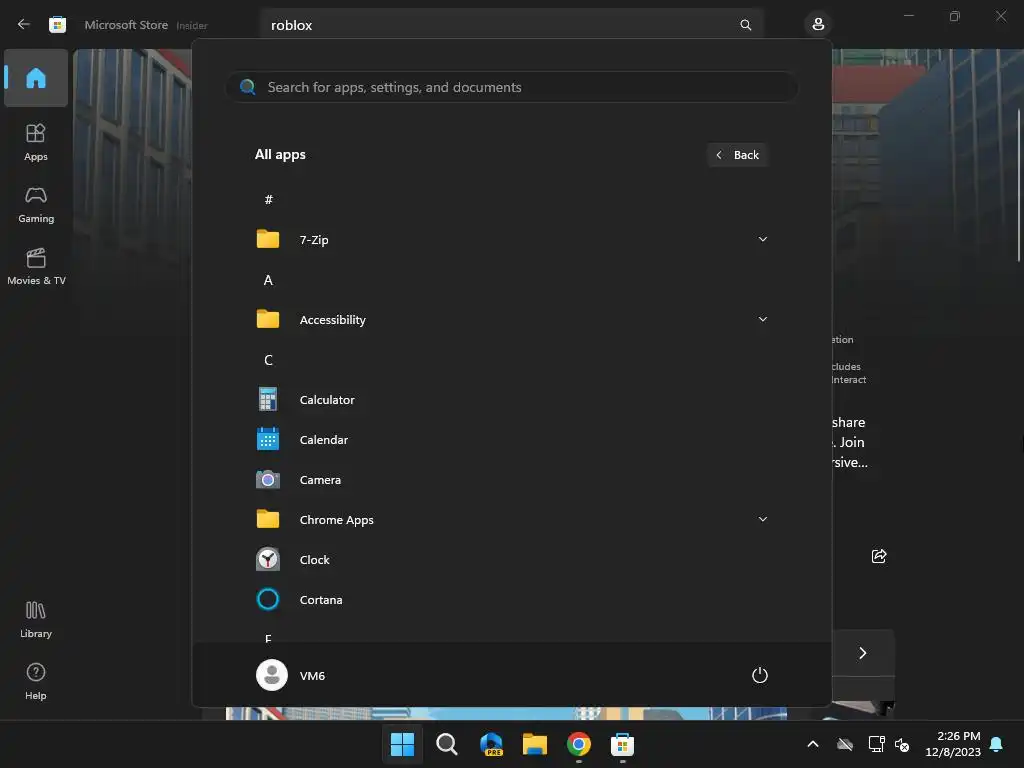Expand the Accessibility folder chevron
Viewport: 1024px width, 768px height.
coord(762,319)
